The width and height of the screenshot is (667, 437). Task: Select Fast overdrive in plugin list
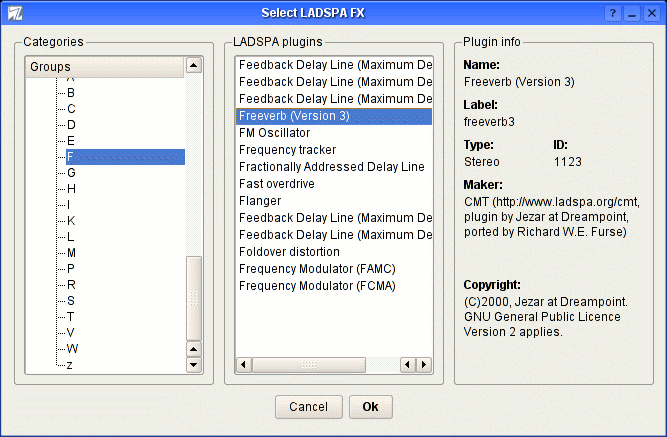276,184
